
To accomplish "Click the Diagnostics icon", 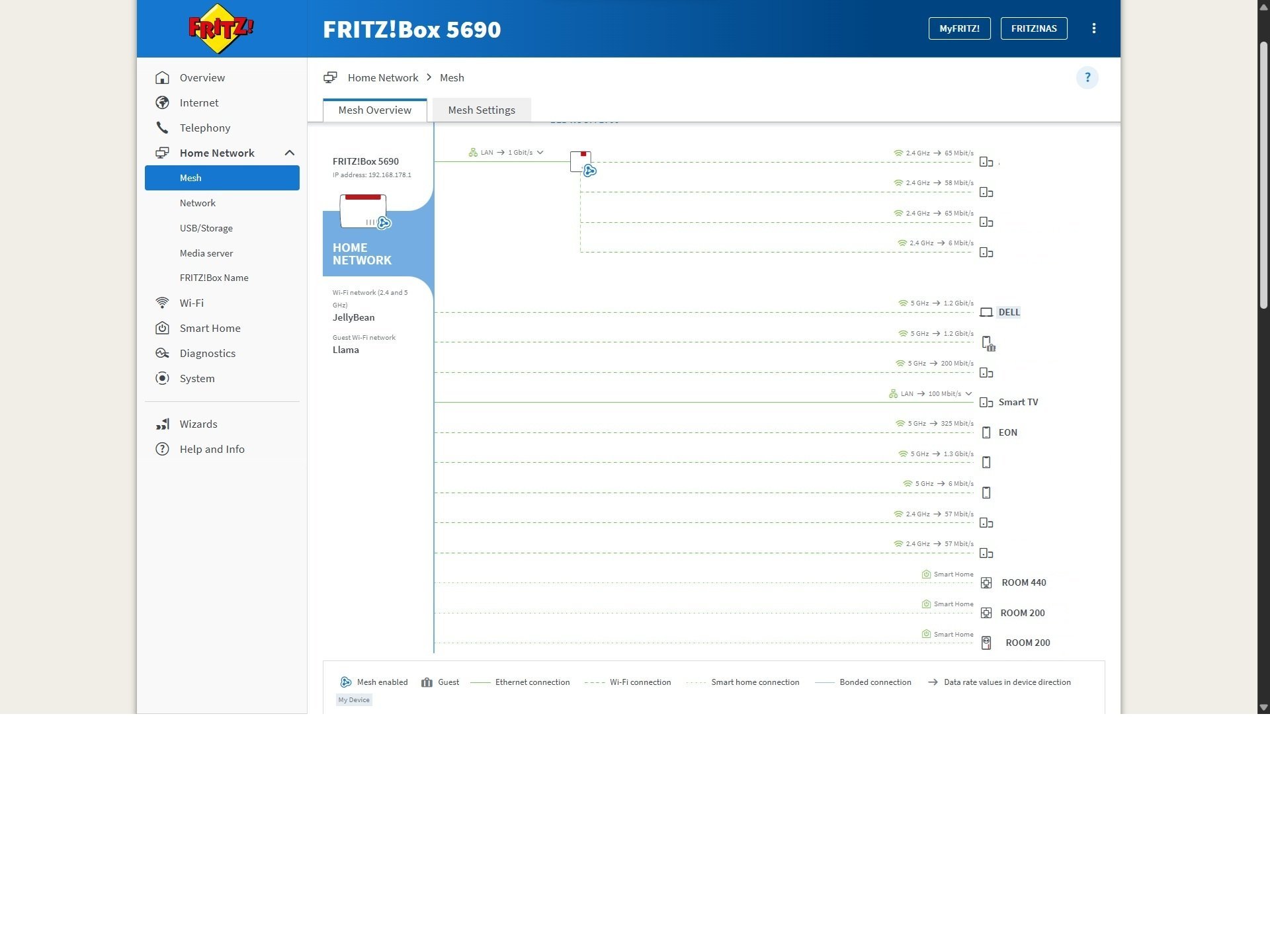I will click(162, 353).
